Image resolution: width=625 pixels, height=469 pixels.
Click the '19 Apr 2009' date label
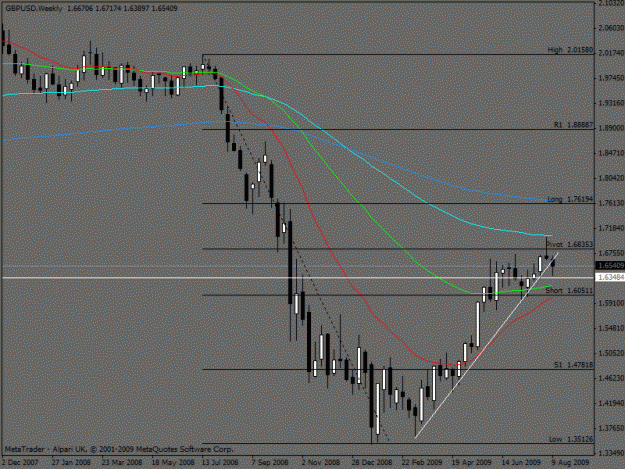472,462
